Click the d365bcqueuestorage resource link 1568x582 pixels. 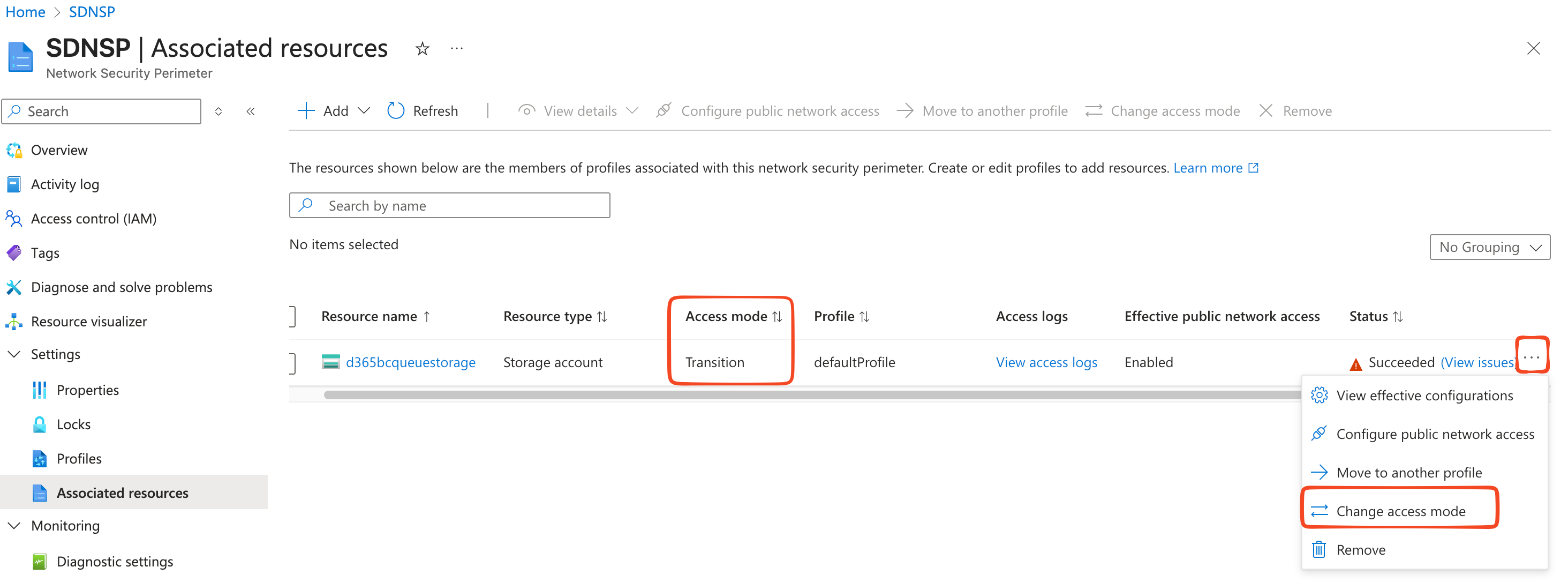coord(410,363)
